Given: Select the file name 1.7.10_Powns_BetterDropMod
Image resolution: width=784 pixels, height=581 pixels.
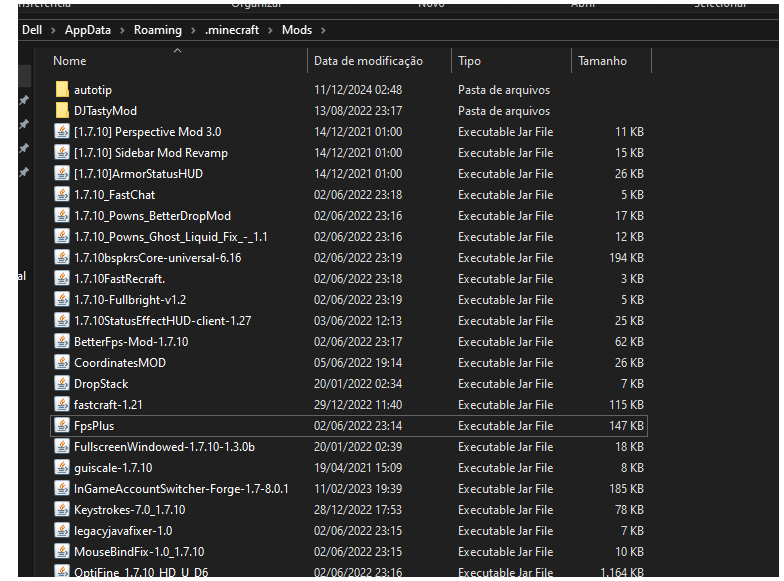Looking at the screenshot, I should click(152, 216).
